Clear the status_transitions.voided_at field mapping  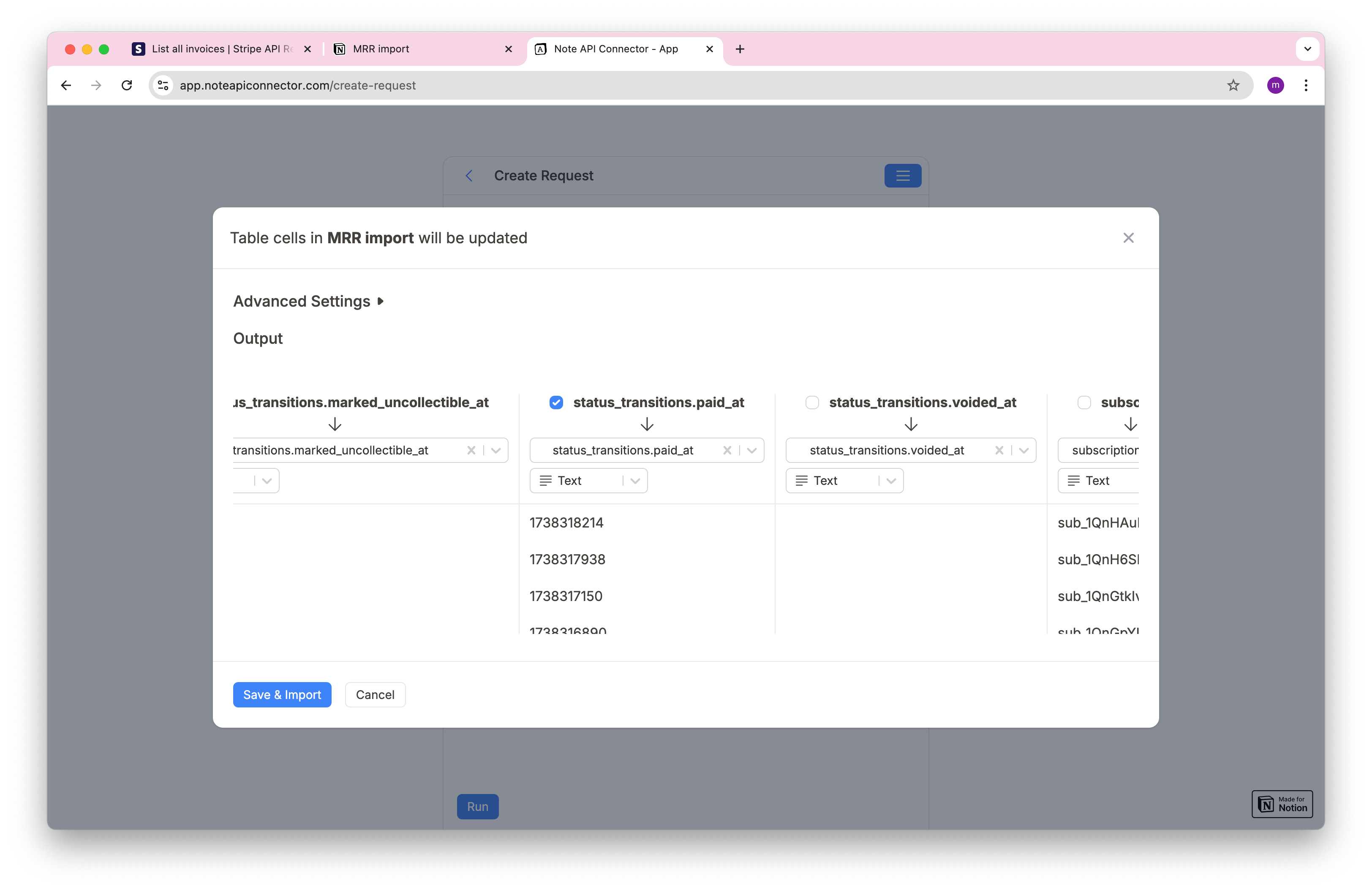999,450
